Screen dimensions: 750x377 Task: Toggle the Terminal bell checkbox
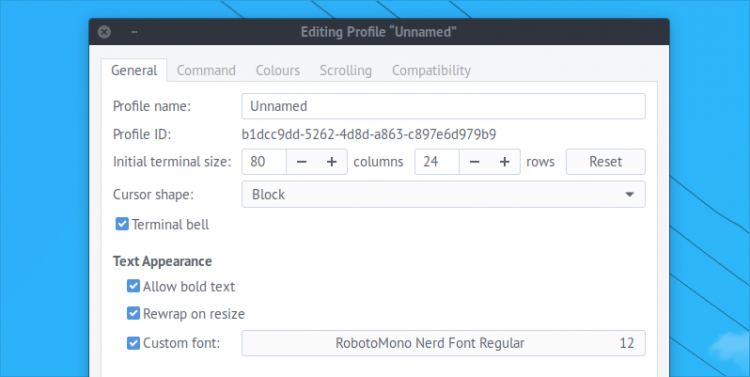(122, 224)
